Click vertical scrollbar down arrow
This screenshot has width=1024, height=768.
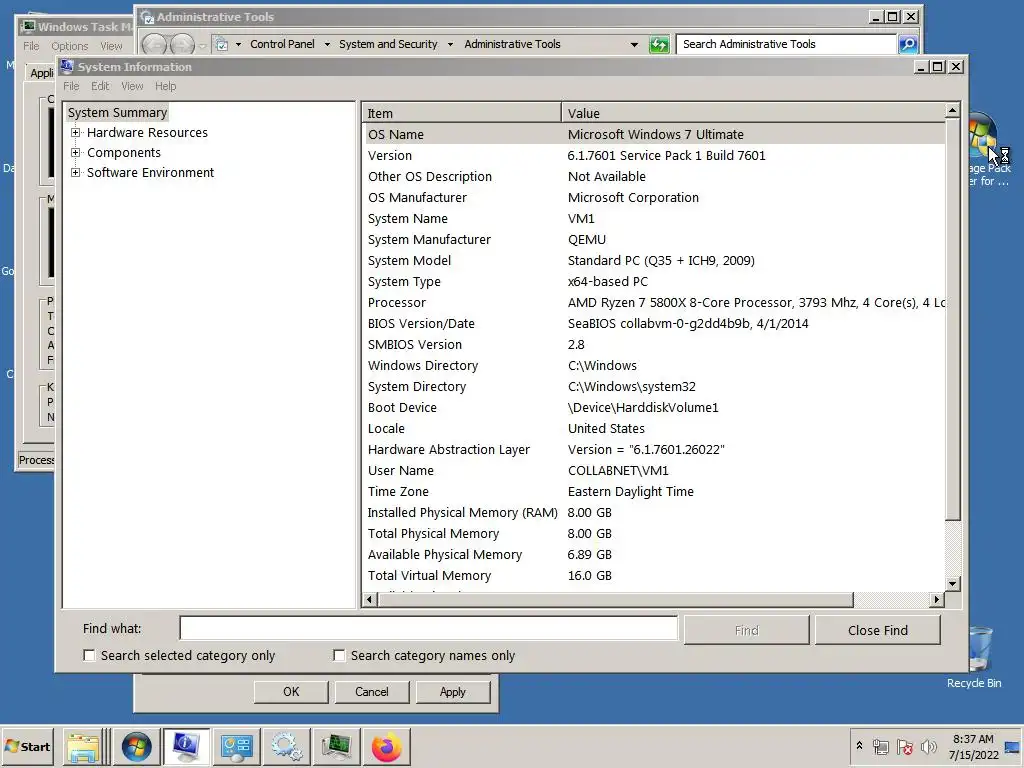(x=952, y=583)
